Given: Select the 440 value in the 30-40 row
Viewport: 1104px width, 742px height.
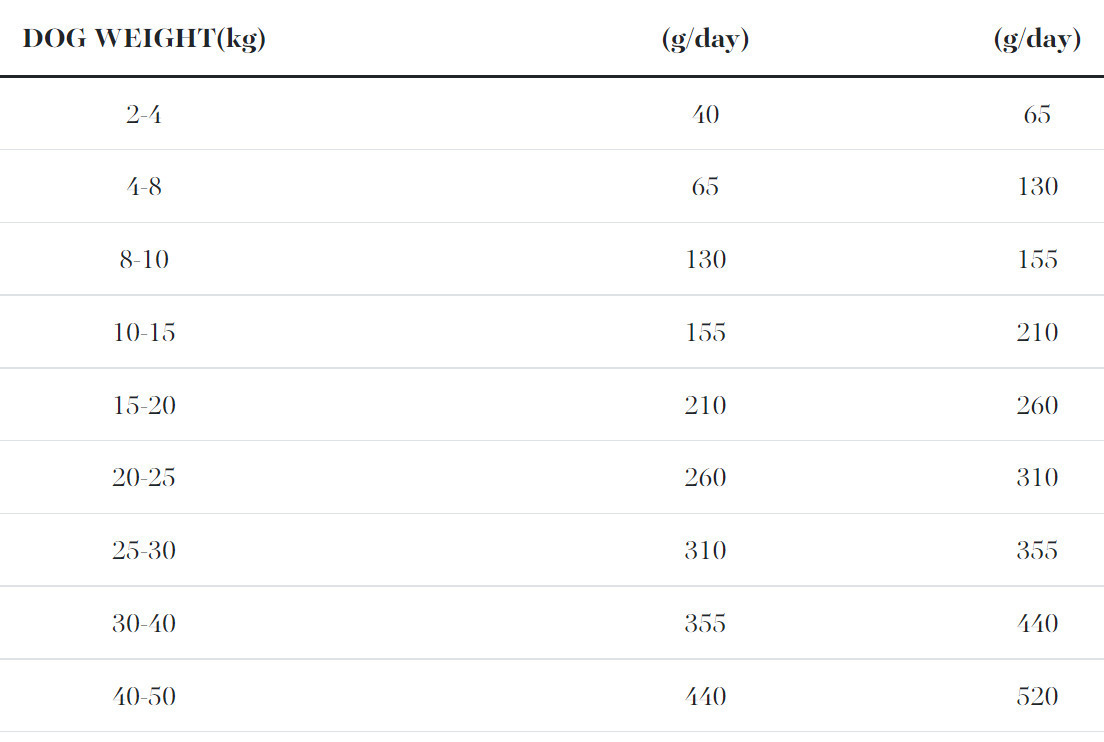Looking at the screenshot, I should (1037, 624).
